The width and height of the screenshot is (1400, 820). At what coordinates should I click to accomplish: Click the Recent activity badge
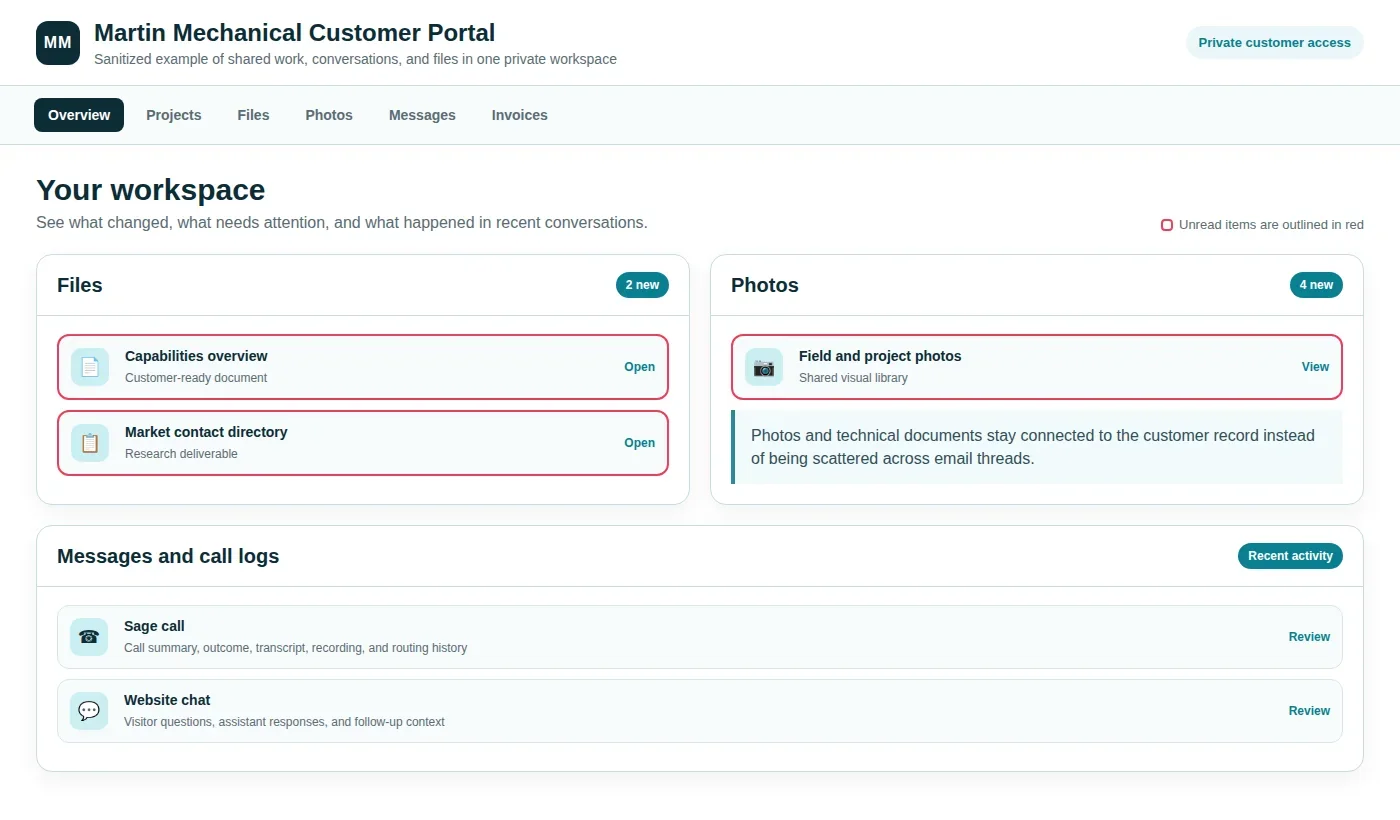1290,556
